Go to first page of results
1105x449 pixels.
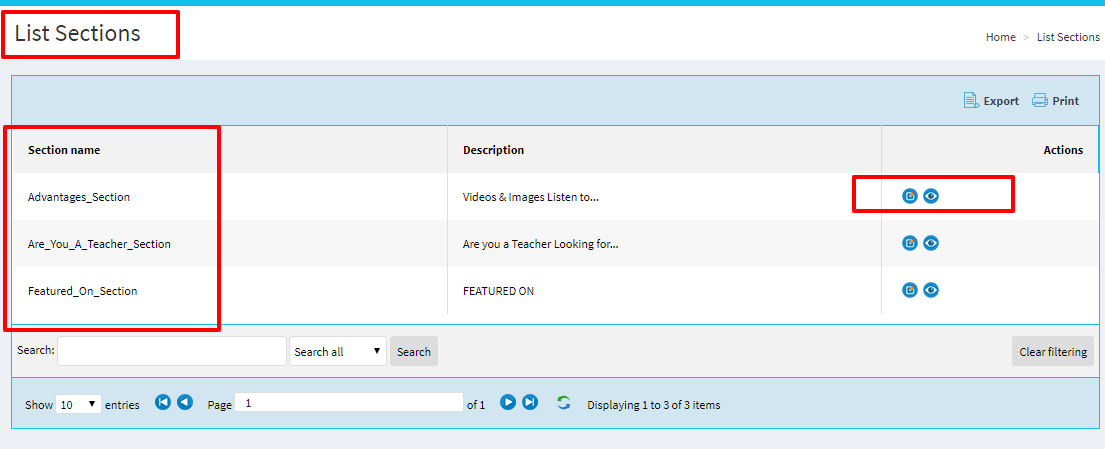[163, 402]
